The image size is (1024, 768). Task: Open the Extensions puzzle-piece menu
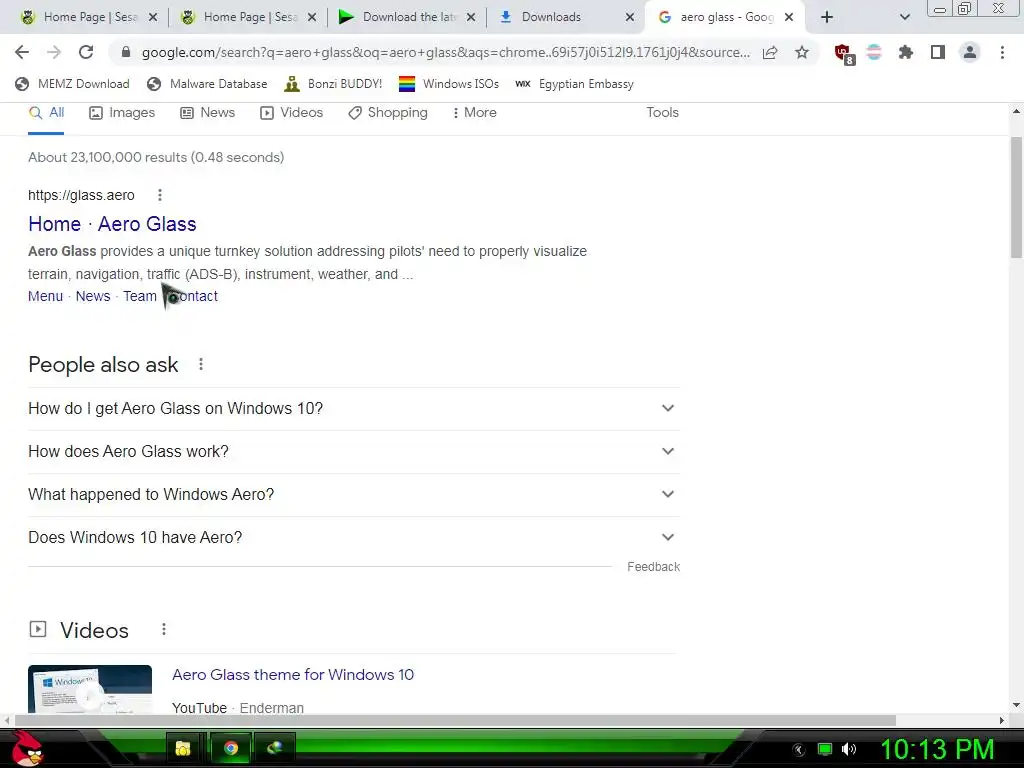tap(906, 52)
